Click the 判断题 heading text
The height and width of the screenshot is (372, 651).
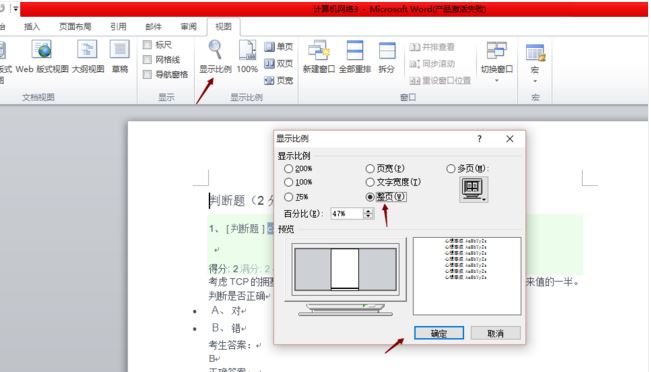click(x=241, y=201)
